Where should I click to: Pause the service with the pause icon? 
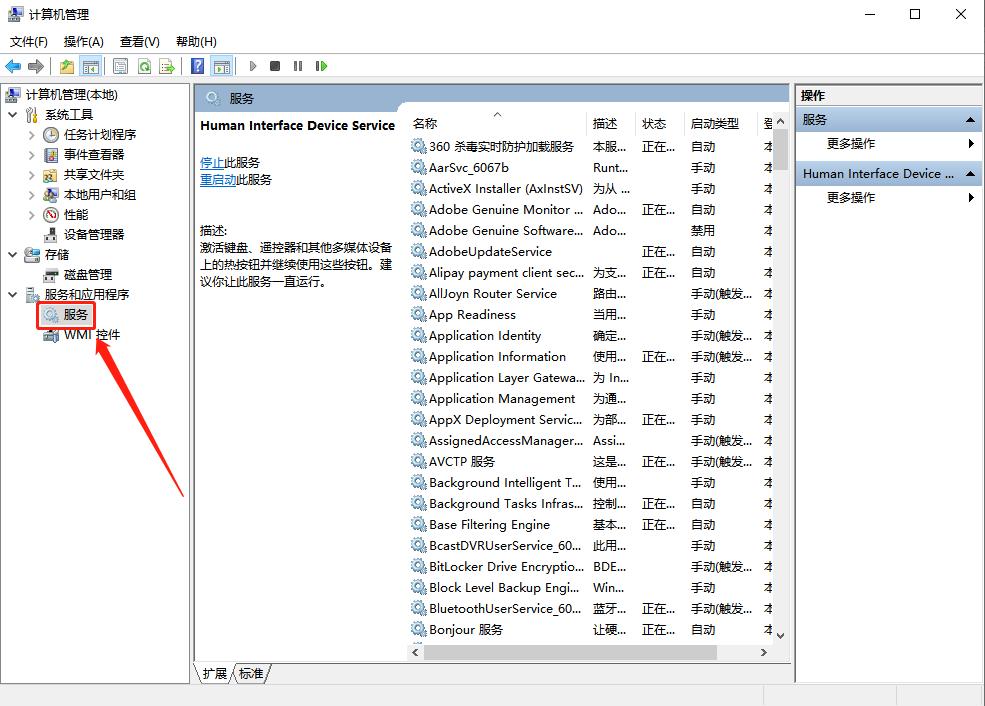299,65
